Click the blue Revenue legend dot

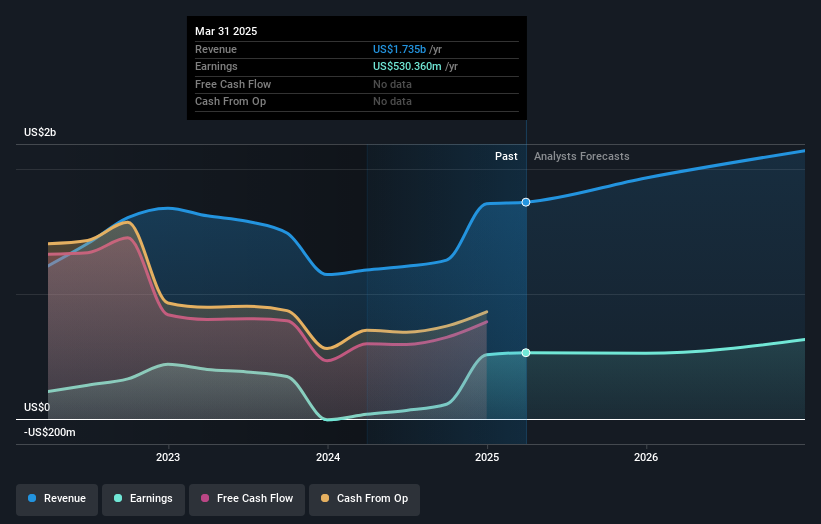coord(32,498)
